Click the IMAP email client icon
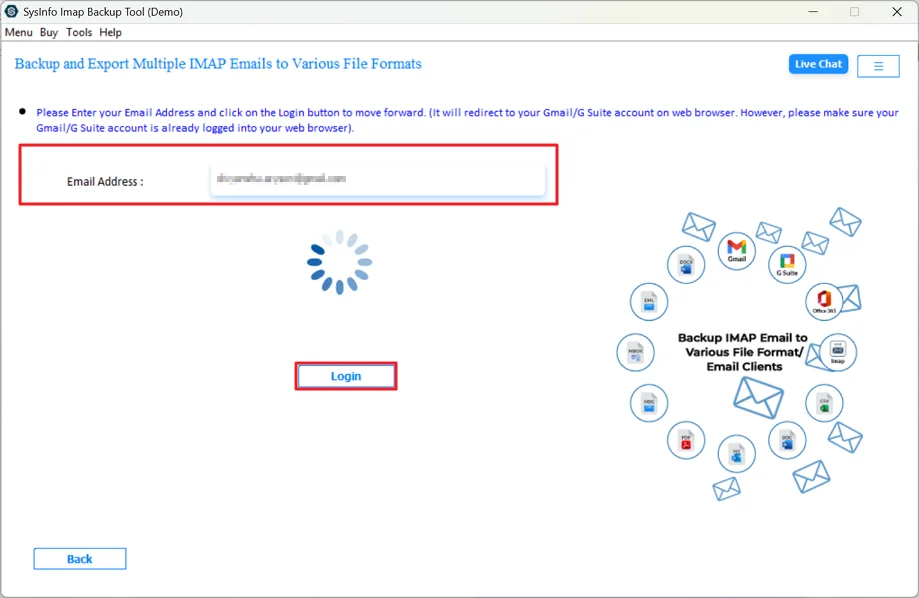This screenshot has height=598, width=919. tap(837, 350)
